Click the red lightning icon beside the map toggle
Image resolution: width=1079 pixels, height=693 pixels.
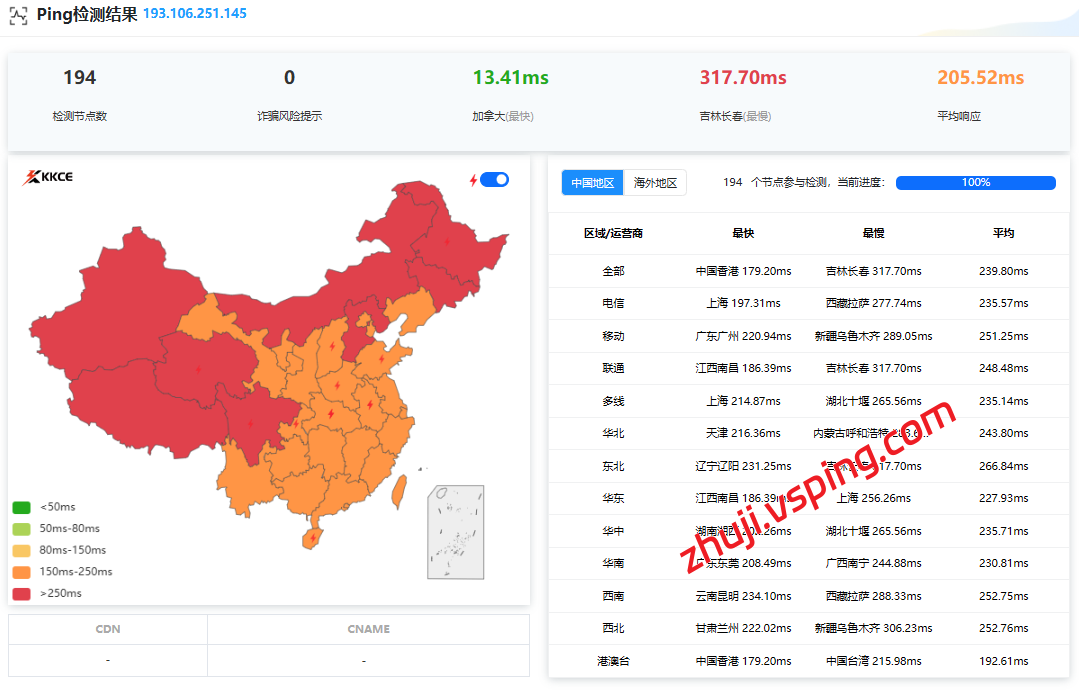[x=473, y=180]
